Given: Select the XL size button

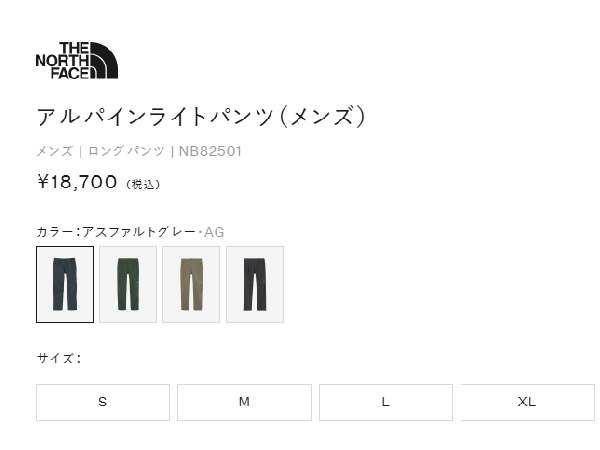Looking at the screenshot, I should click(527, 402).
